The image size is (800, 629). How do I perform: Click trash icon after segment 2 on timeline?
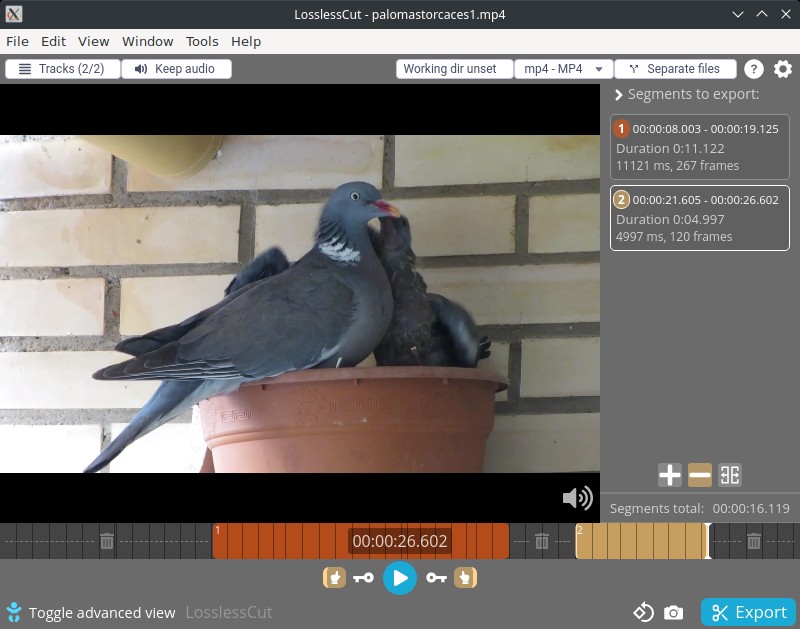pos(754,541)
